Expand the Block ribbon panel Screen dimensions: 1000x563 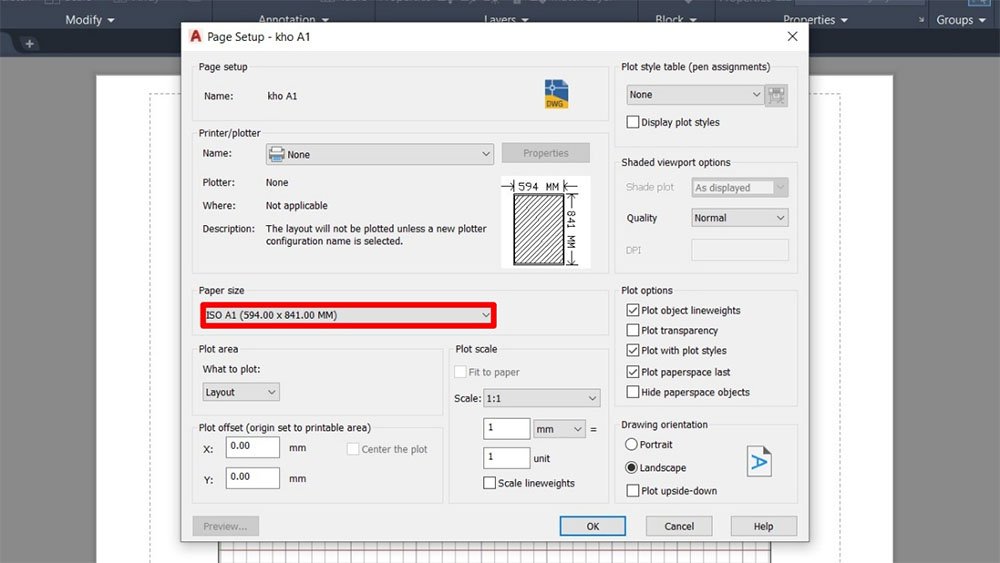675,19
